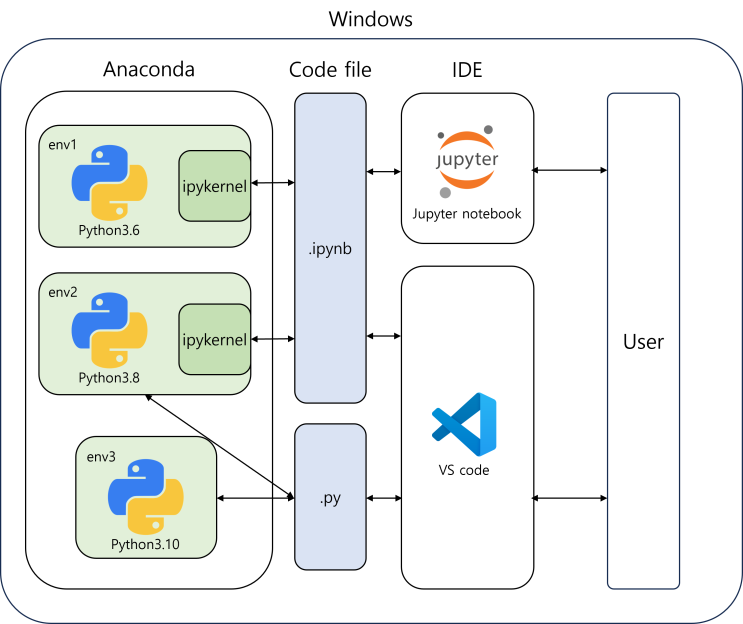The width and height of the screenshot is (743, 624).
Task: Click the Jupyter notebook caption
Action: (467, 214)
